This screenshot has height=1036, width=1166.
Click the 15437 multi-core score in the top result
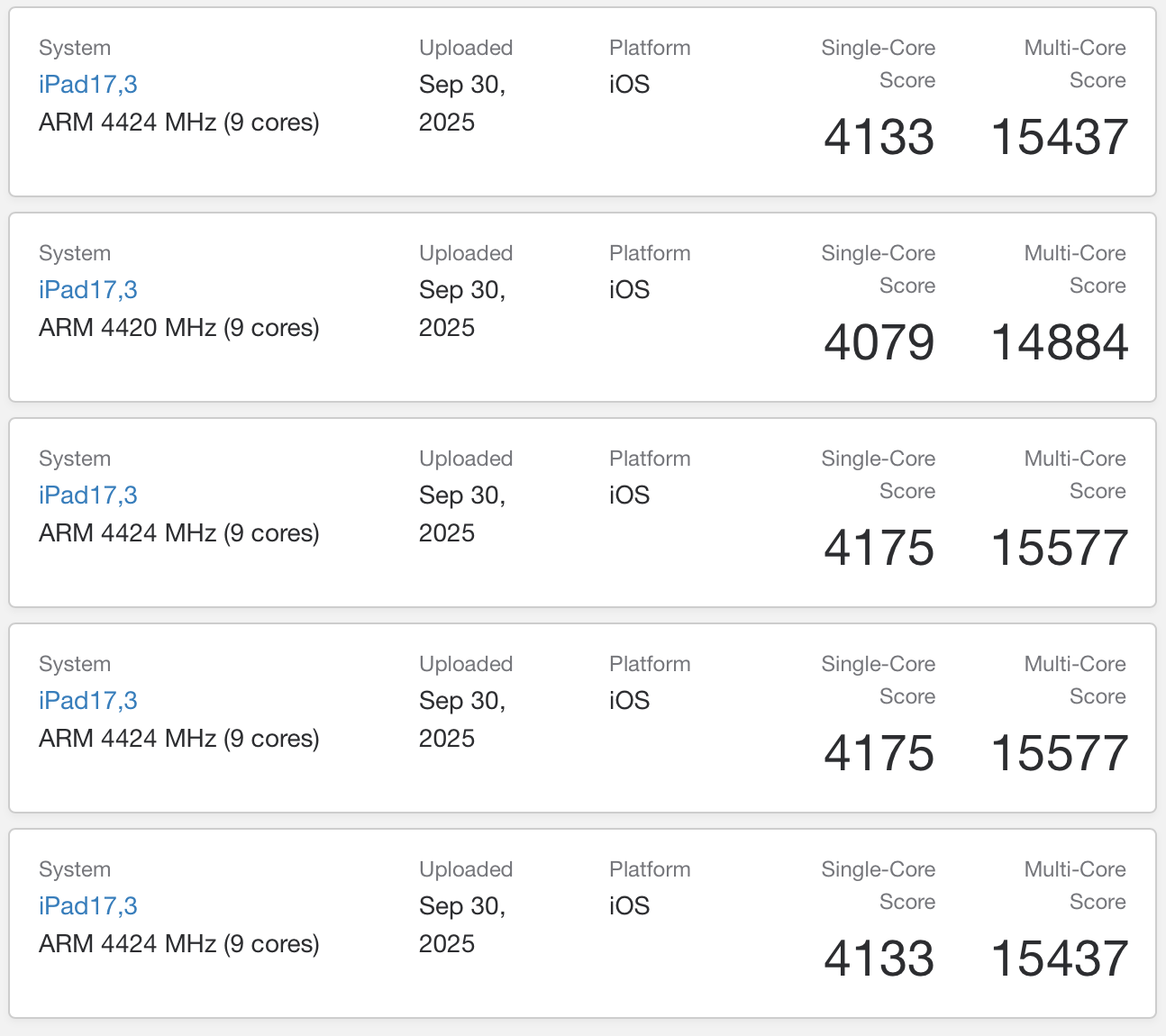1059,138
